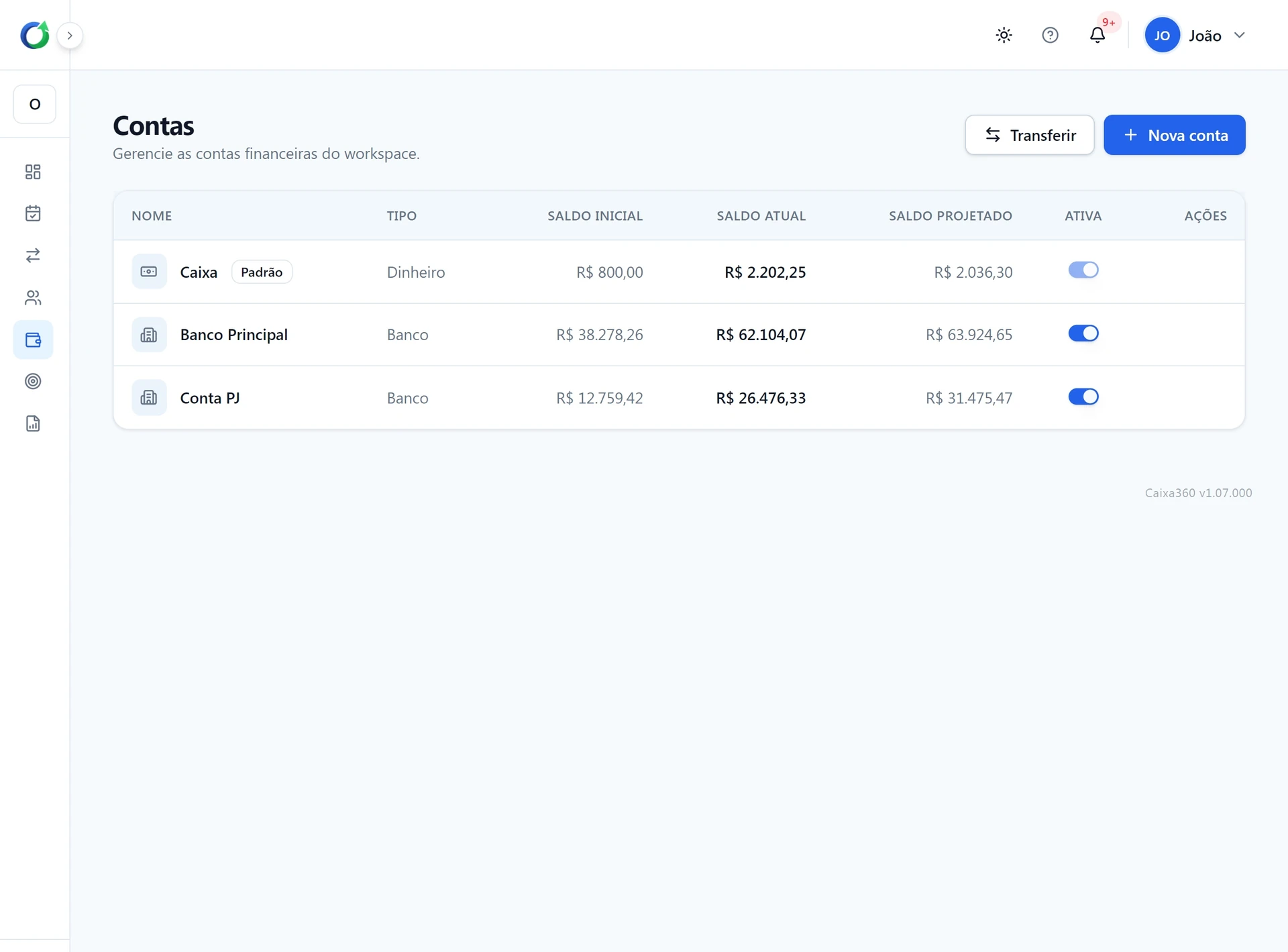This screenshot has width=1288, height=952.
Task: Click the NOME column header
Action: click(152, 216)
